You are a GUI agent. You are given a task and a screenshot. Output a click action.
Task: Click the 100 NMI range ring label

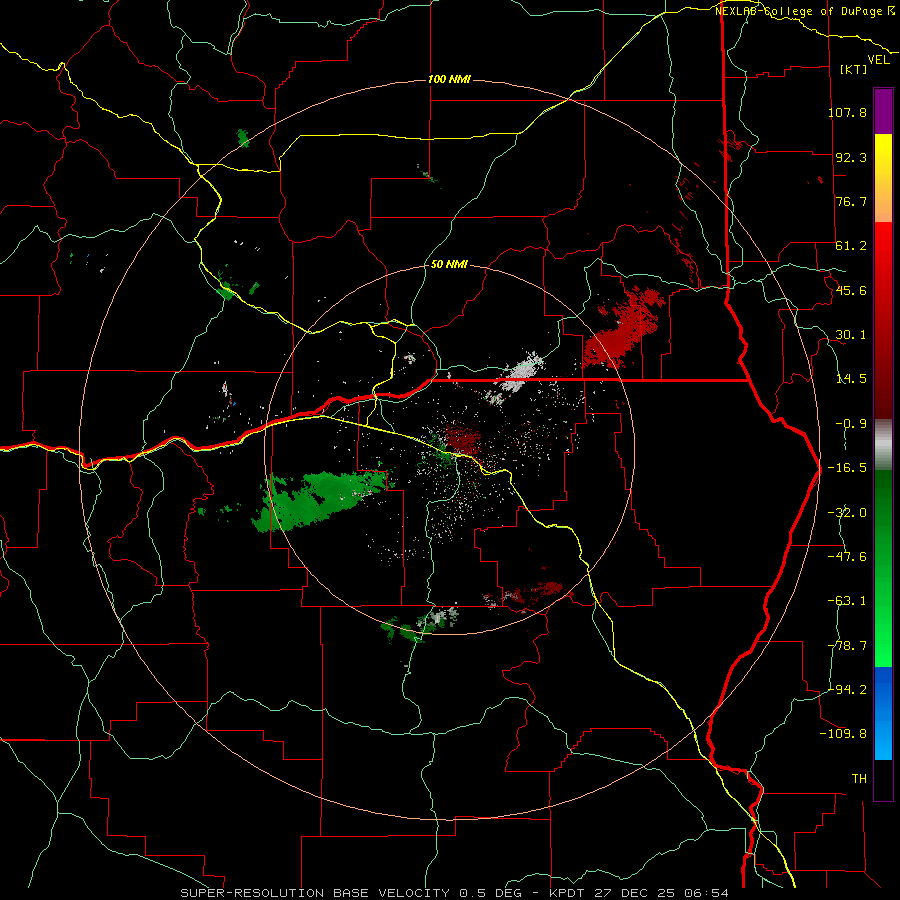(x=449, y=79)
